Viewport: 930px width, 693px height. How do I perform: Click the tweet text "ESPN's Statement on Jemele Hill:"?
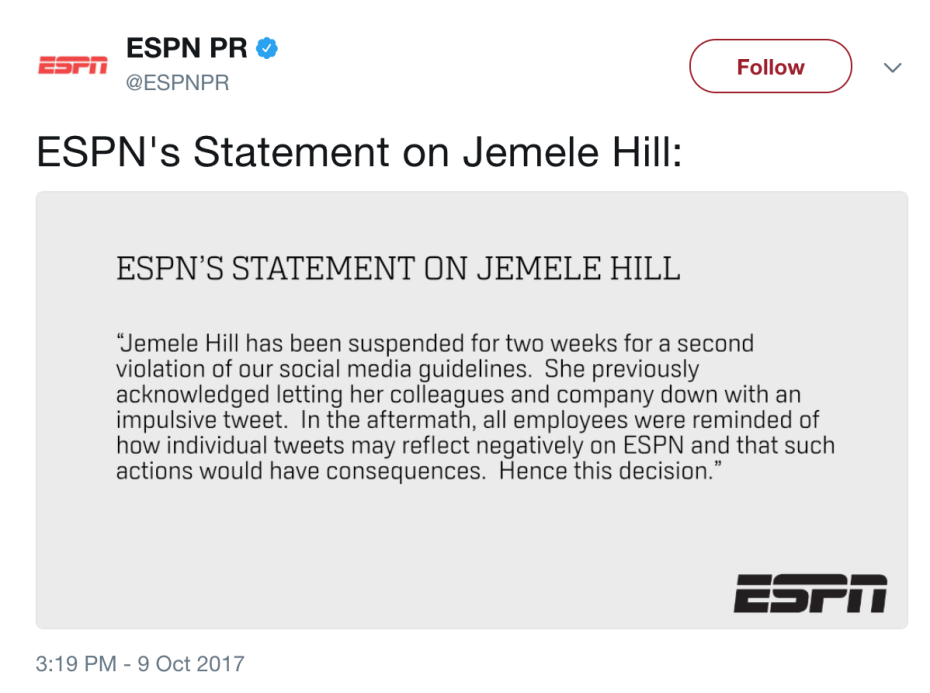tap(358, 152)
